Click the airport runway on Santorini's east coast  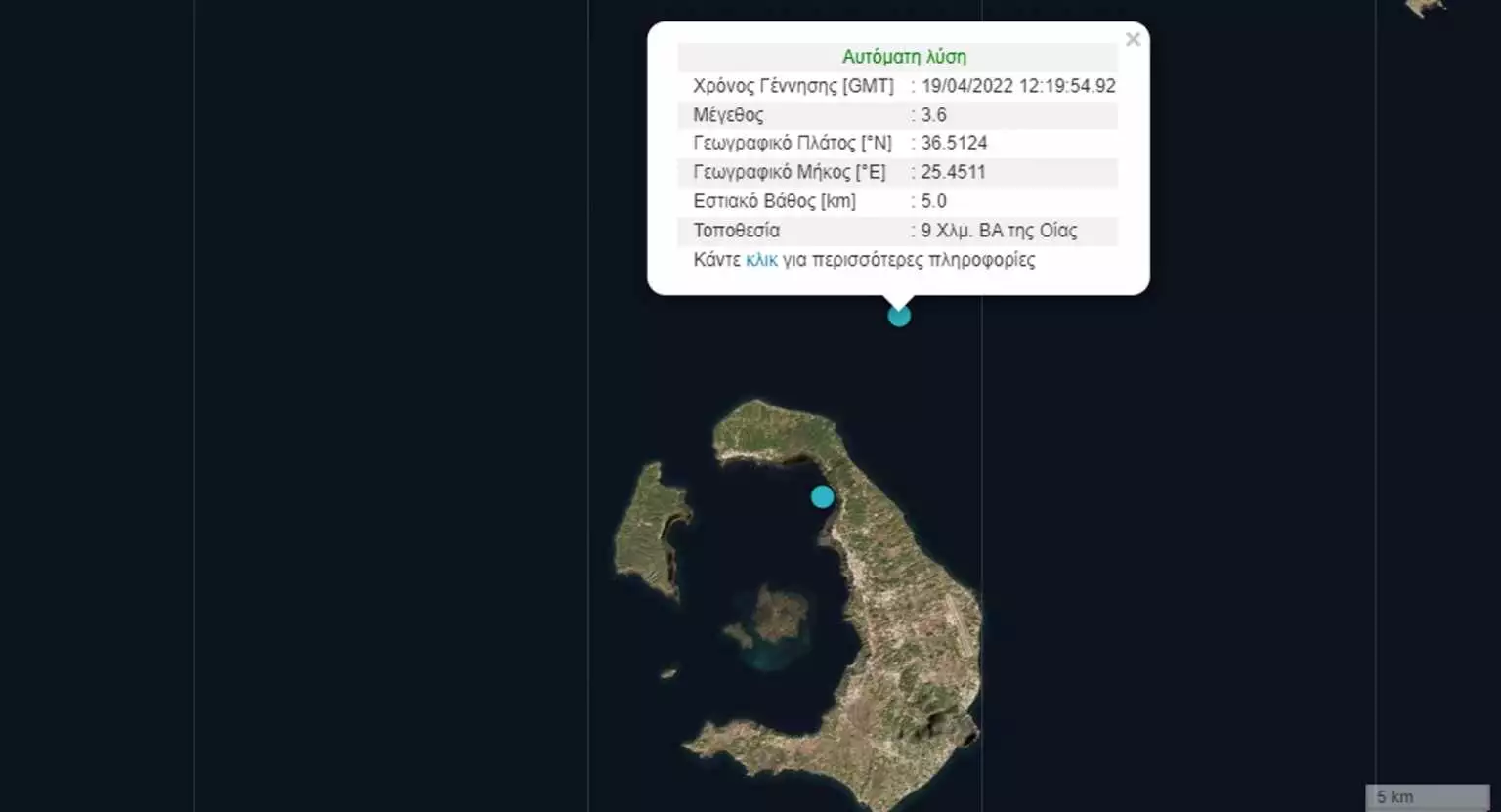pos(958,625)
